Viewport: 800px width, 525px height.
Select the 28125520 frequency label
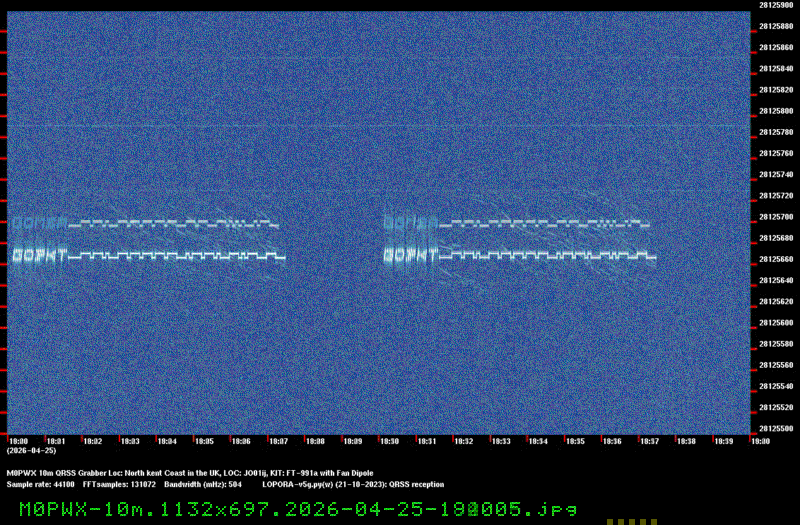click(x=776, y=408)
